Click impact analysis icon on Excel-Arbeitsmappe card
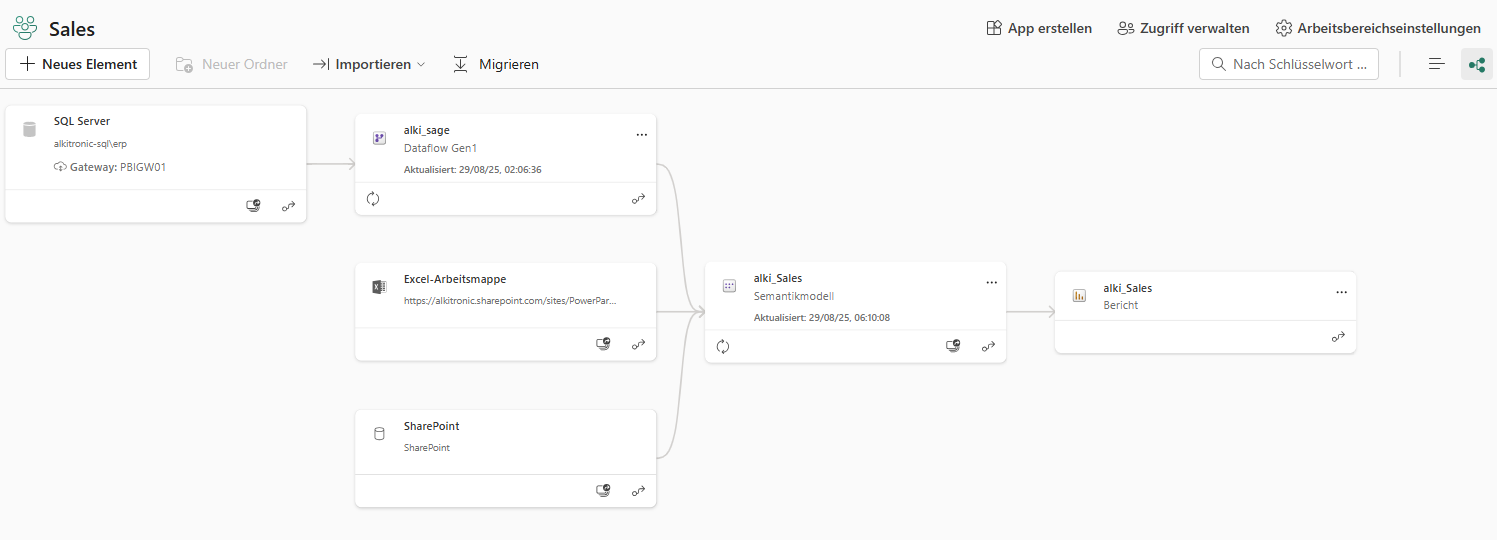The height and width of the screenshot is (540, 1497). 604,344
